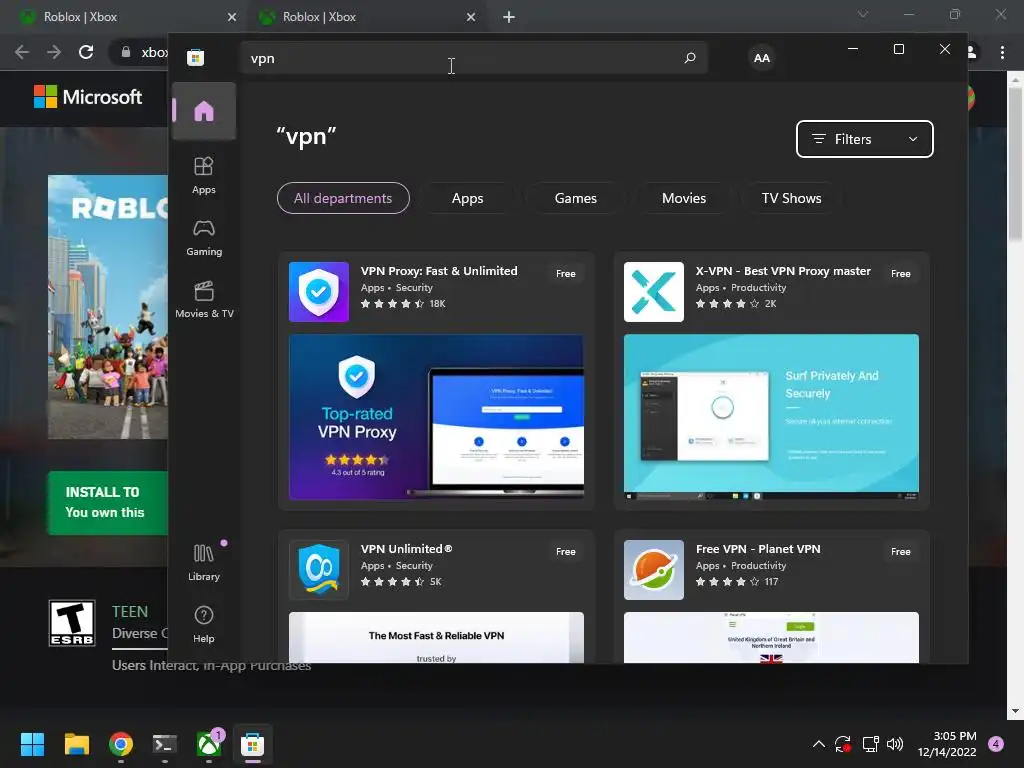This screenshot has width=1024, height=768.
Task: Open the Apps section in Store sidebar
Action: click(x=204, y=175)
